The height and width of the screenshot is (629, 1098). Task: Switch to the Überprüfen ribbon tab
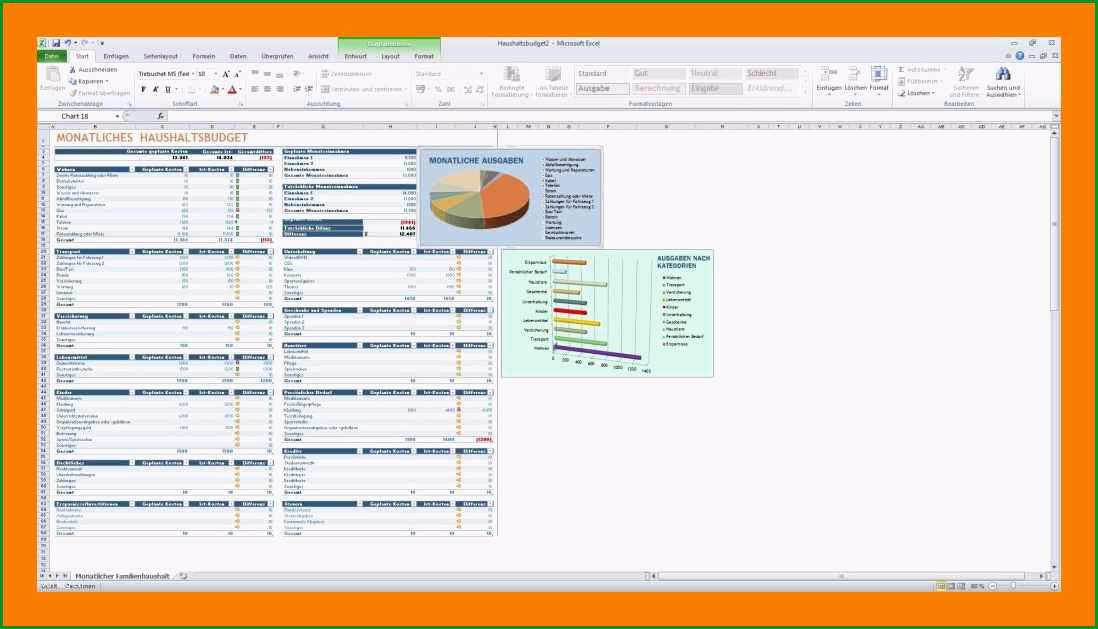point(277,56)
